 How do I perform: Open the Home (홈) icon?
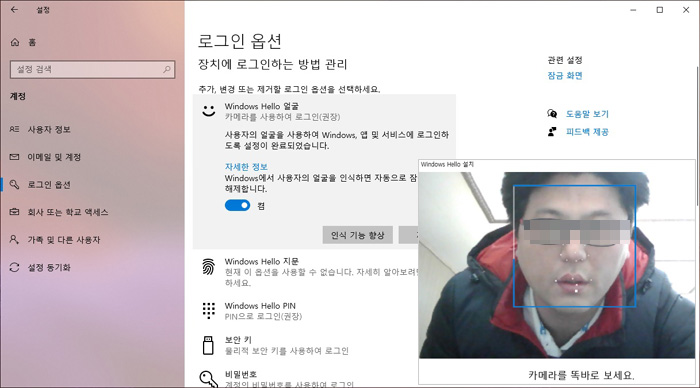coord(15,42)
